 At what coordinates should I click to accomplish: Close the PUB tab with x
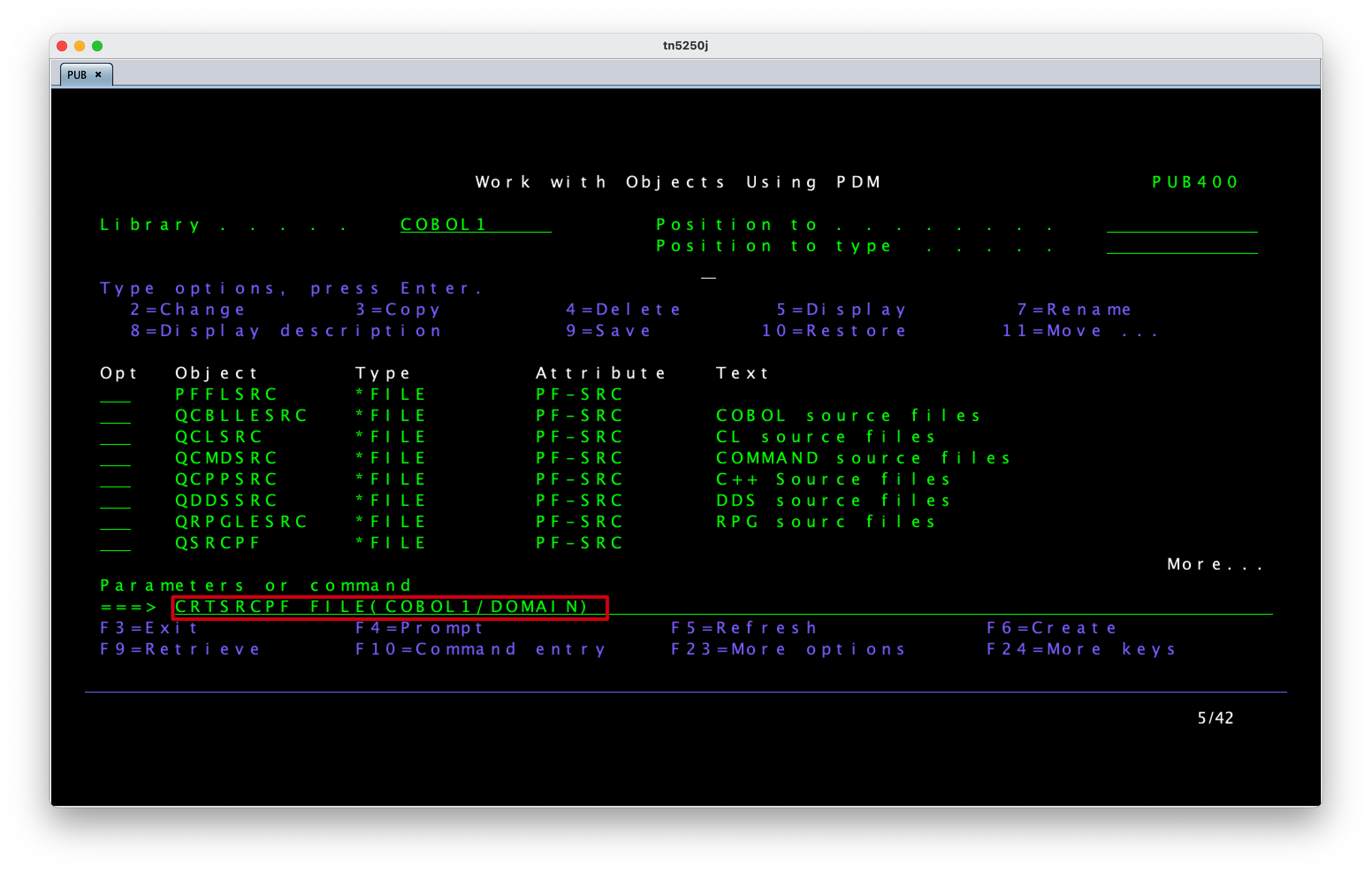[x=99, y=75]
